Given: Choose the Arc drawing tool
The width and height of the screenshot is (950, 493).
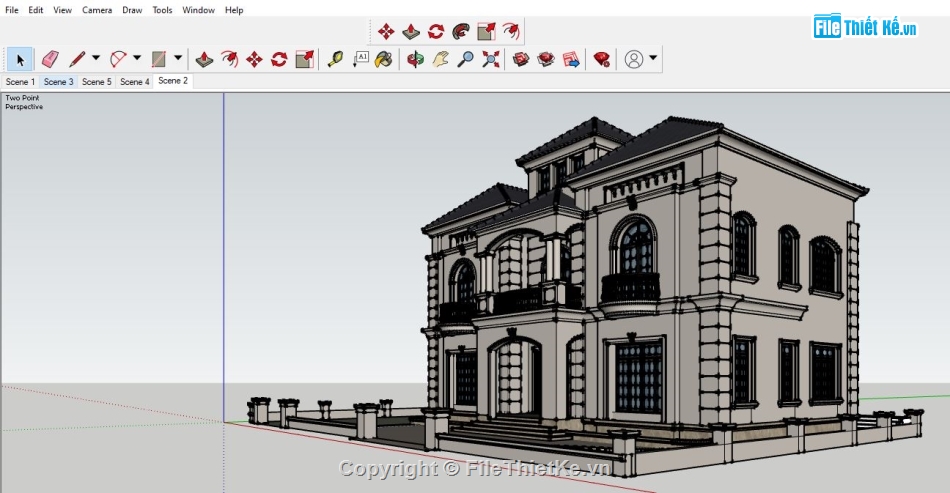Looking at the screenshot, I should [x=118, y=59].
